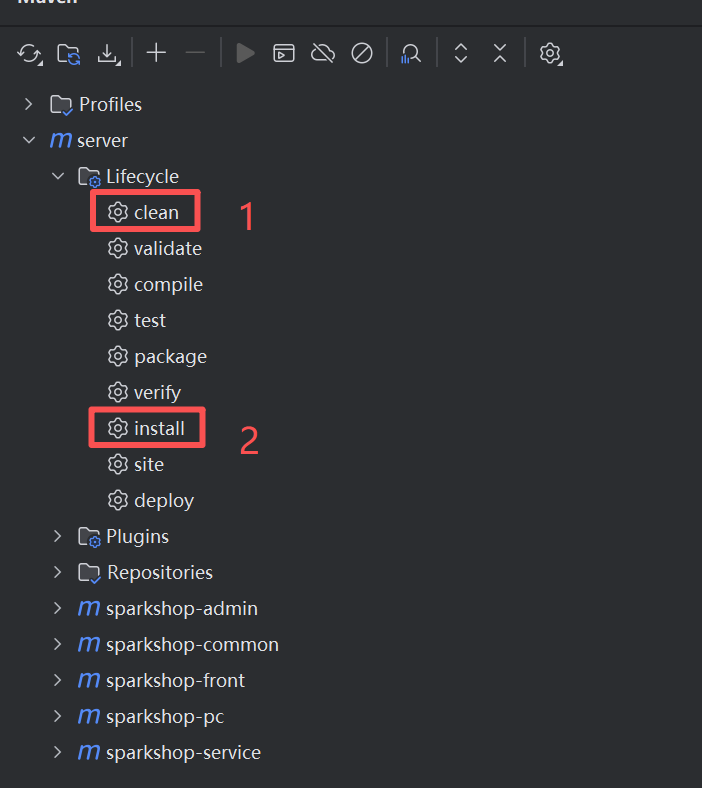Collapse the Lifecycle node
Image resolution: width=702 pixels, height=788 pixels.
click(x=58, y=177)
